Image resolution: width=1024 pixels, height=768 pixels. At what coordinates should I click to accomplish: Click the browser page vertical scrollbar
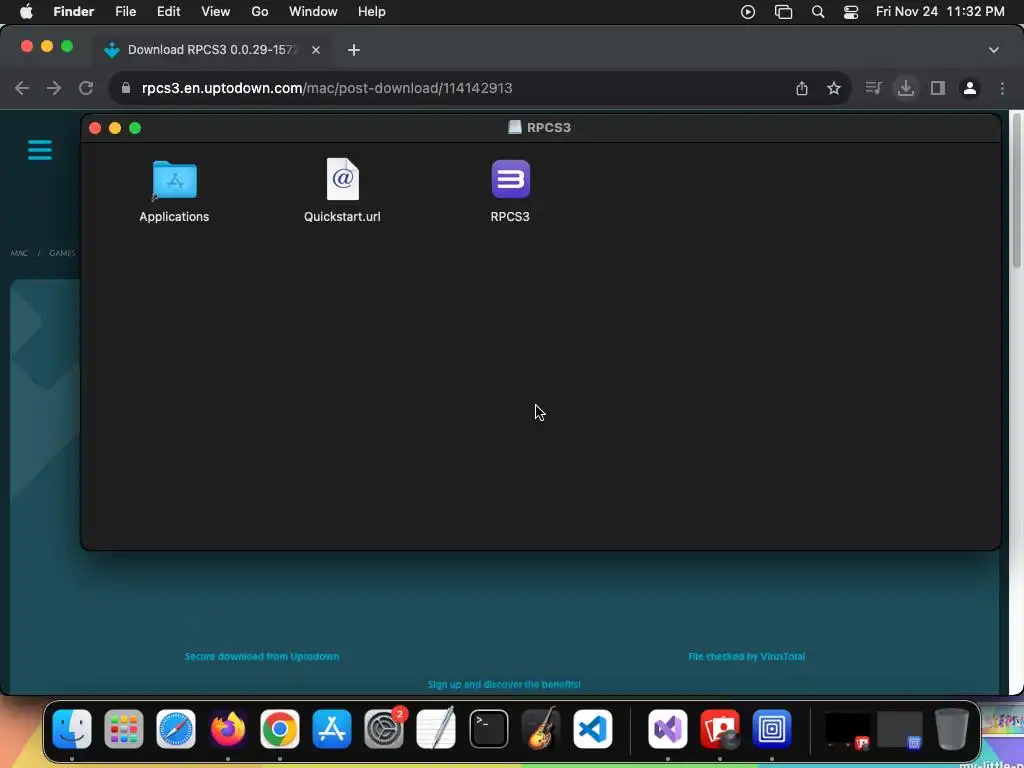[x=1017, y=189]
